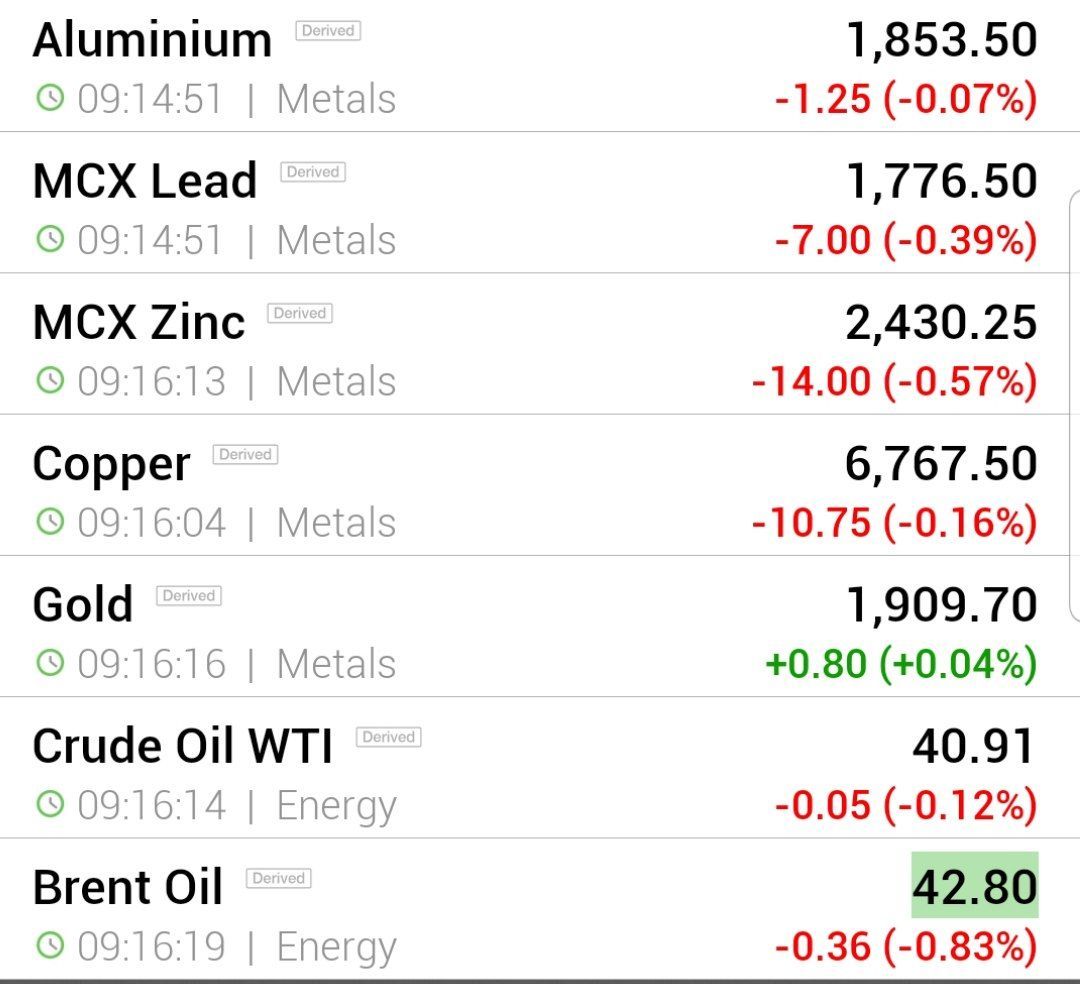Screen dimensions: 1080x984
Task: Tap the Gold price 1,909.70
Action: [941, 604]
